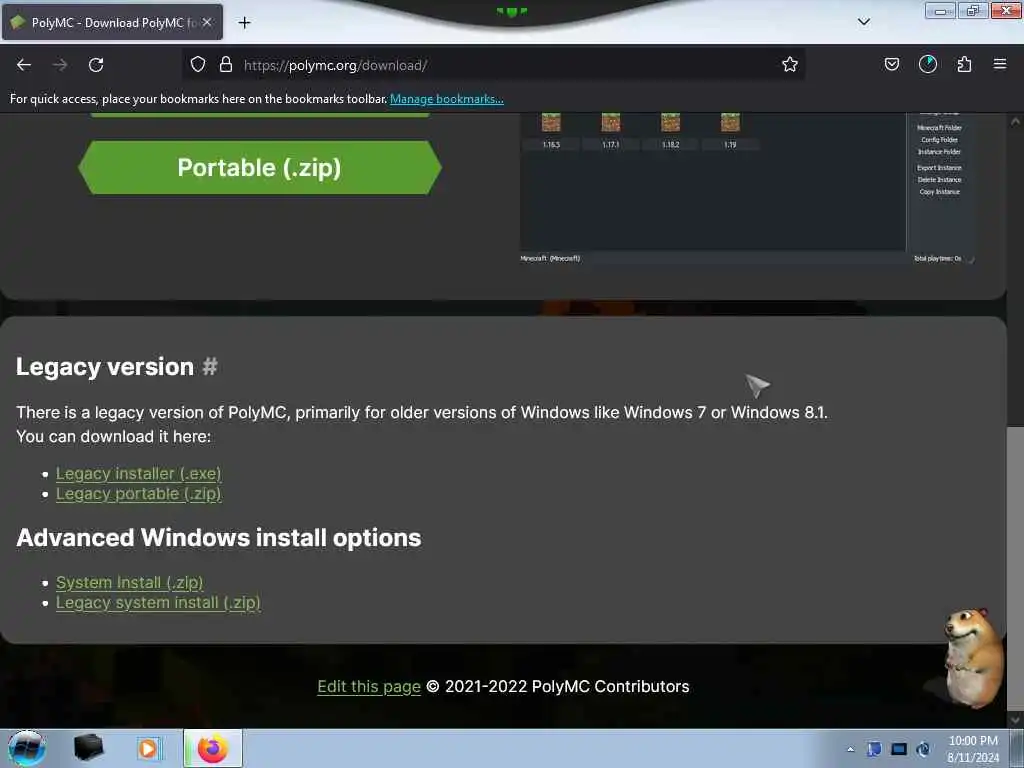1024x768 pixels.
Task: Click the forward navigation arrow
Action: pyautogui.click(x=60, y=65)
